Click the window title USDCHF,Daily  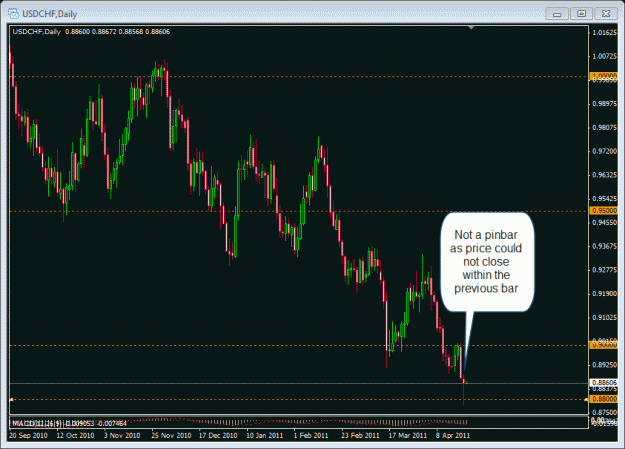point(49,14)
